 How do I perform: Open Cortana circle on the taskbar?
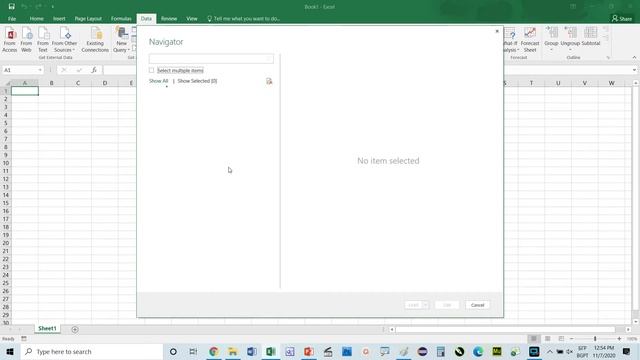point(173,351)
